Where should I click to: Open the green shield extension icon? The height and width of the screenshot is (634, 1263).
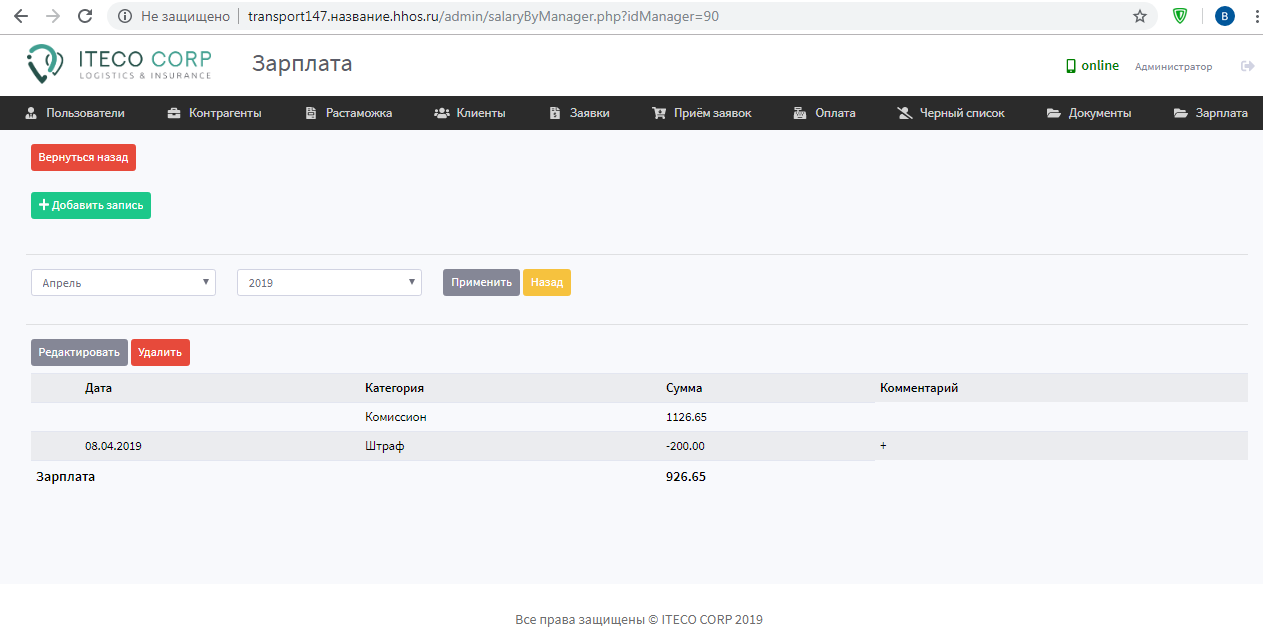(x=1180, y=16)
